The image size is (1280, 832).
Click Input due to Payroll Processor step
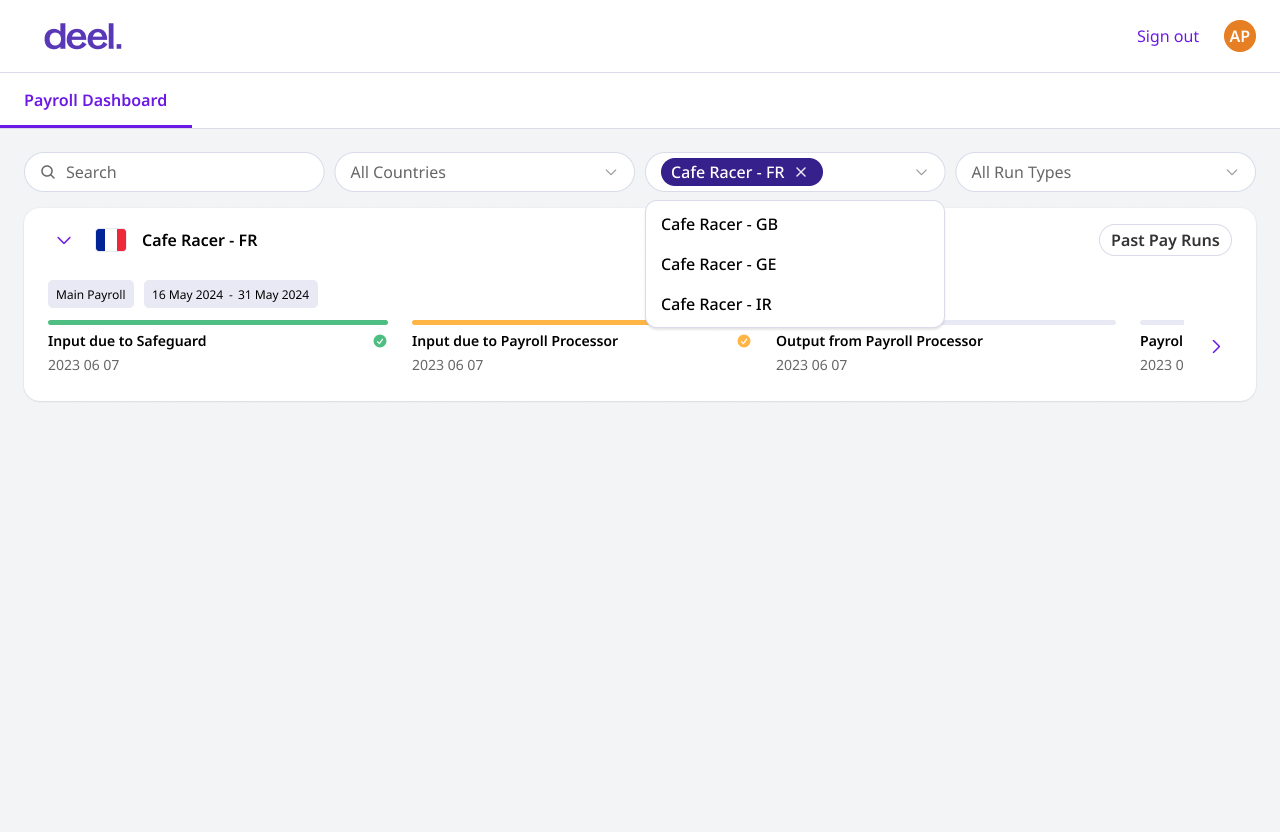[515, 341]
